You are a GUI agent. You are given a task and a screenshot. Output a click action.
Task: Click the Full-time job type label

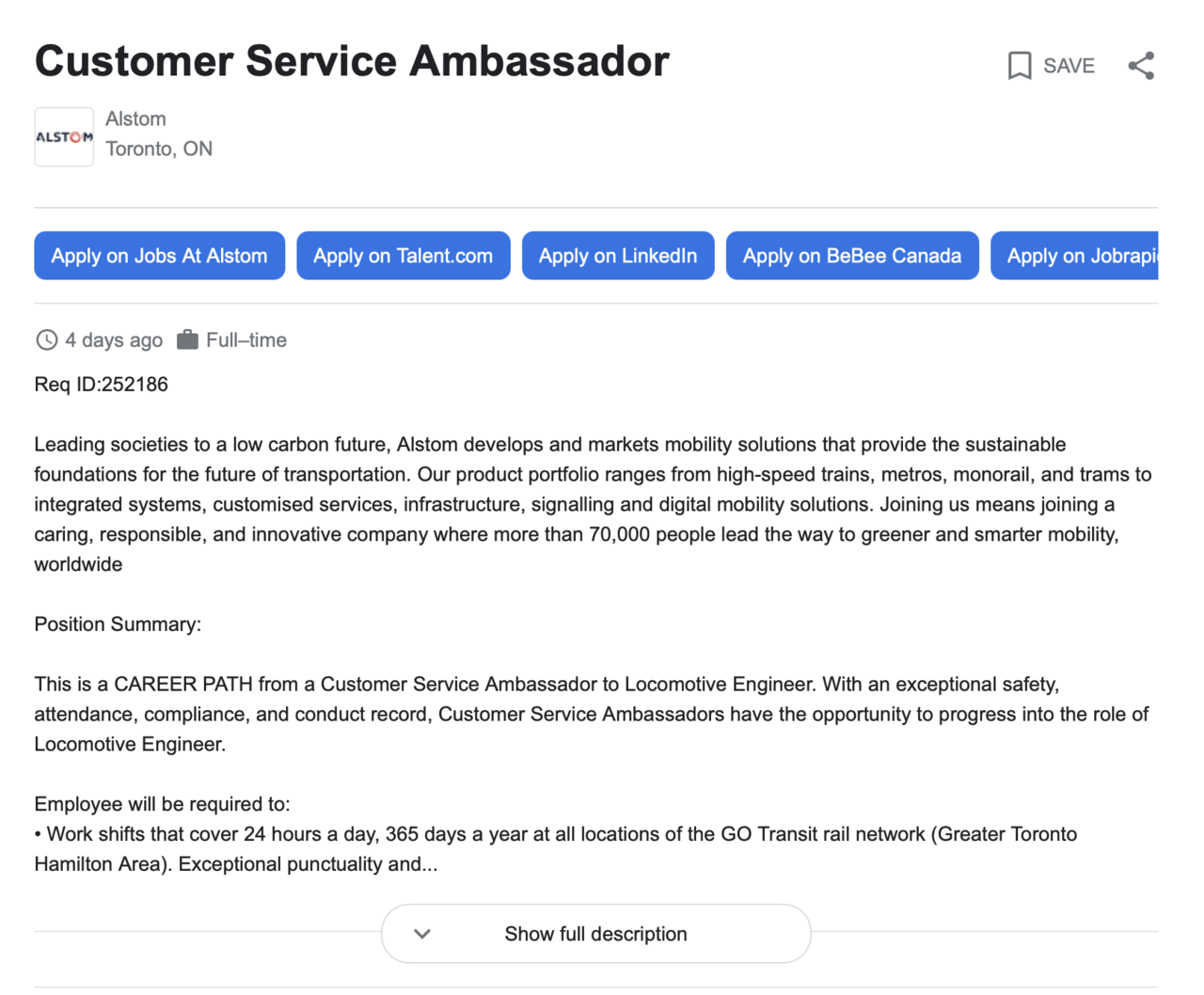pos(246,340)
